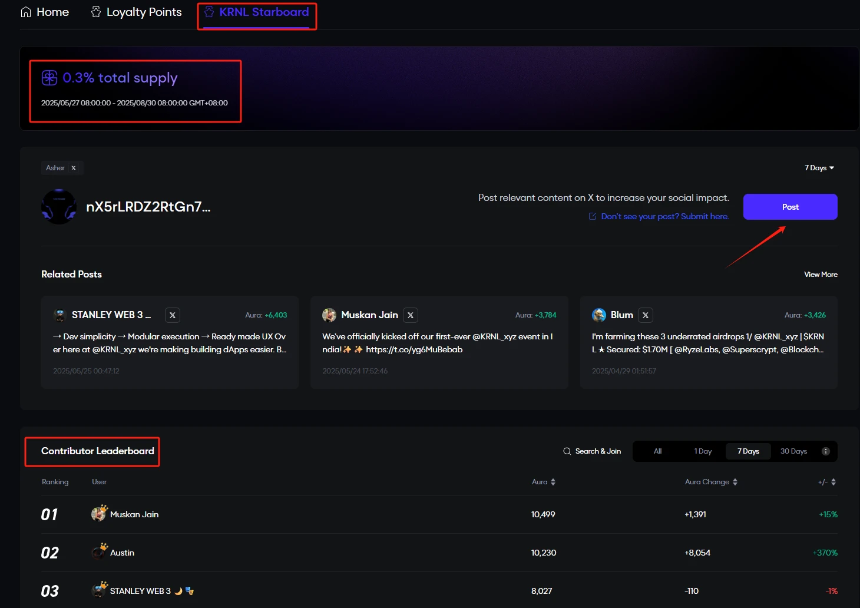Screen dimensions: 860x608
Task: Switch to the Loyalty Points tab
Action: point(135,13)
